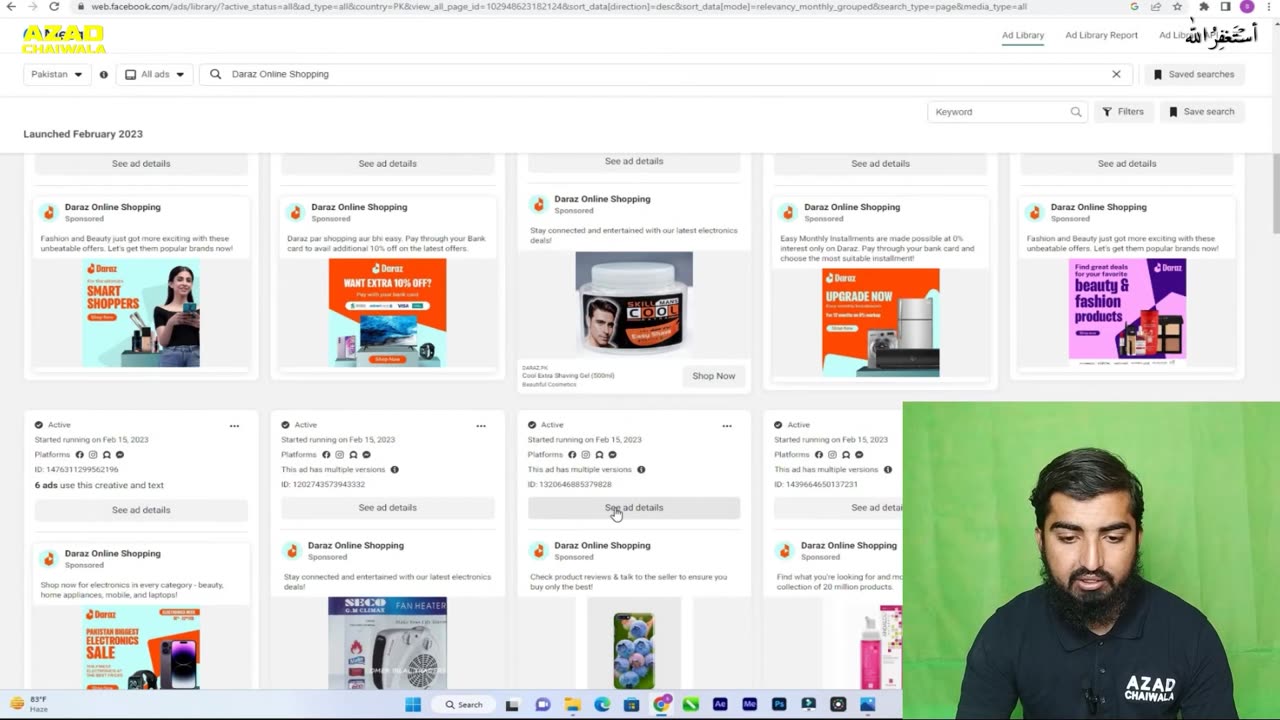This screenshot has height=720, width=1280.
Task: Click Instagram platform icon on ad 1476311299562196
Action: coord(93,455)
